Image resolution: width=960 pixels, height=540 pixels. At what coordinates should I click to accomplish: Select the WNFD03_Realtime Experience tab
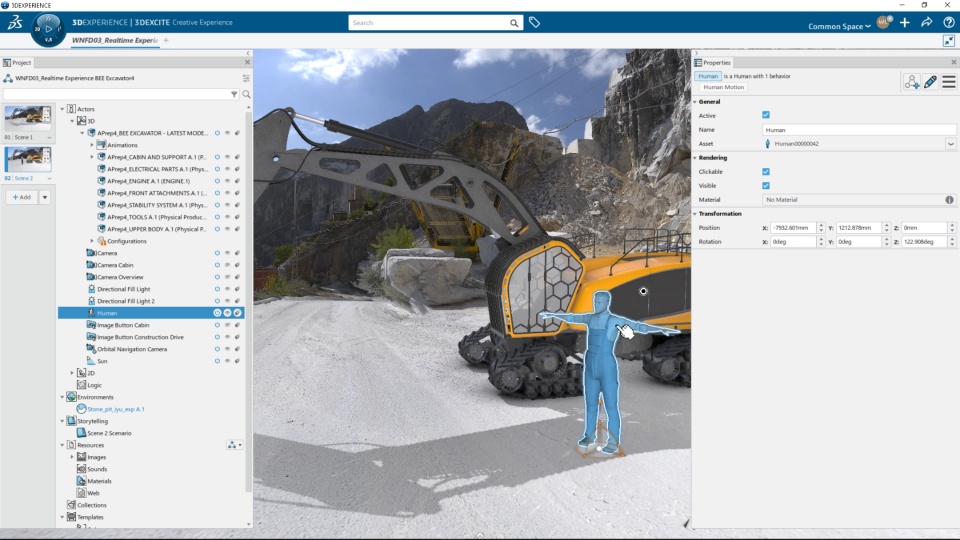(115, 40)
